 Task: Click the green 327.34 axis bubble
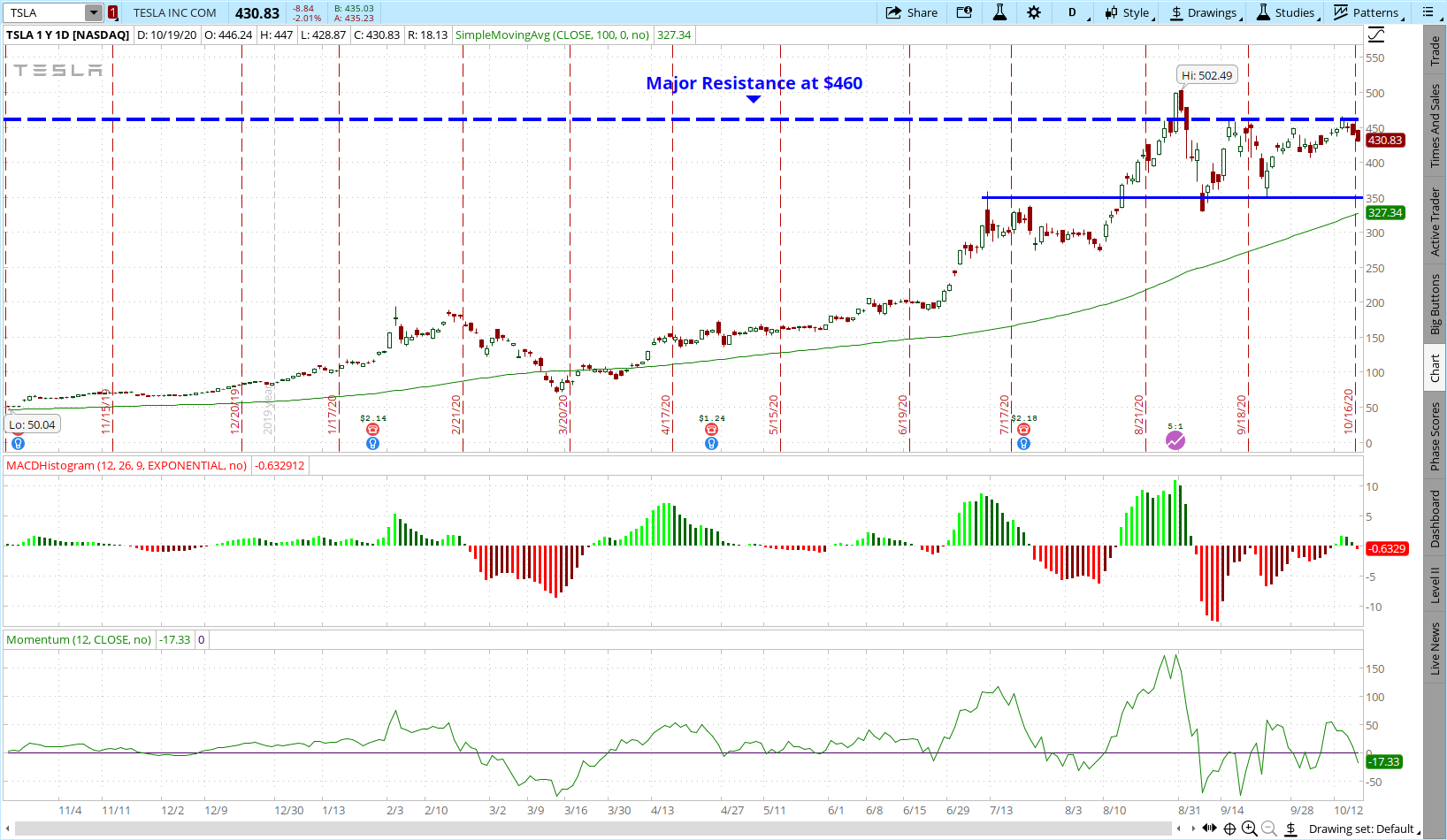[1384, 212]
